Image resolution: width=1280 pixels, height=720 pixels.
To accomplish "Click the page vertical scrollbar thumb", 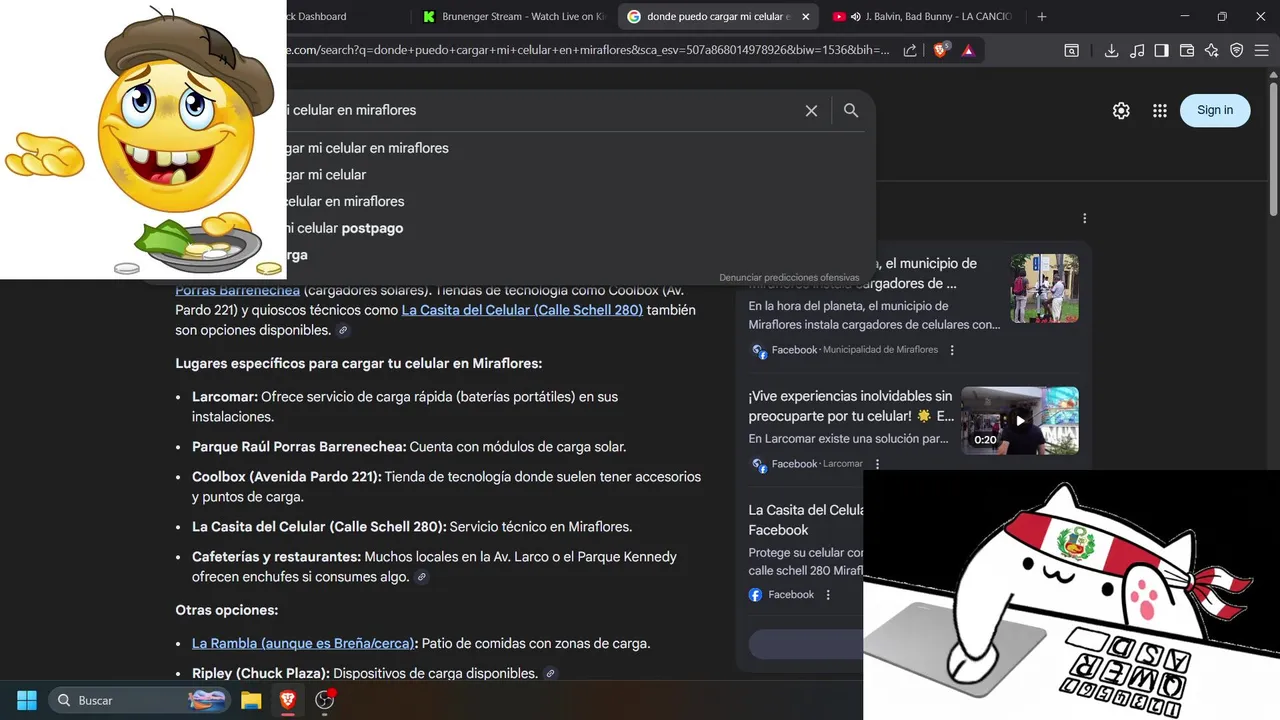I will [1273, 150].
